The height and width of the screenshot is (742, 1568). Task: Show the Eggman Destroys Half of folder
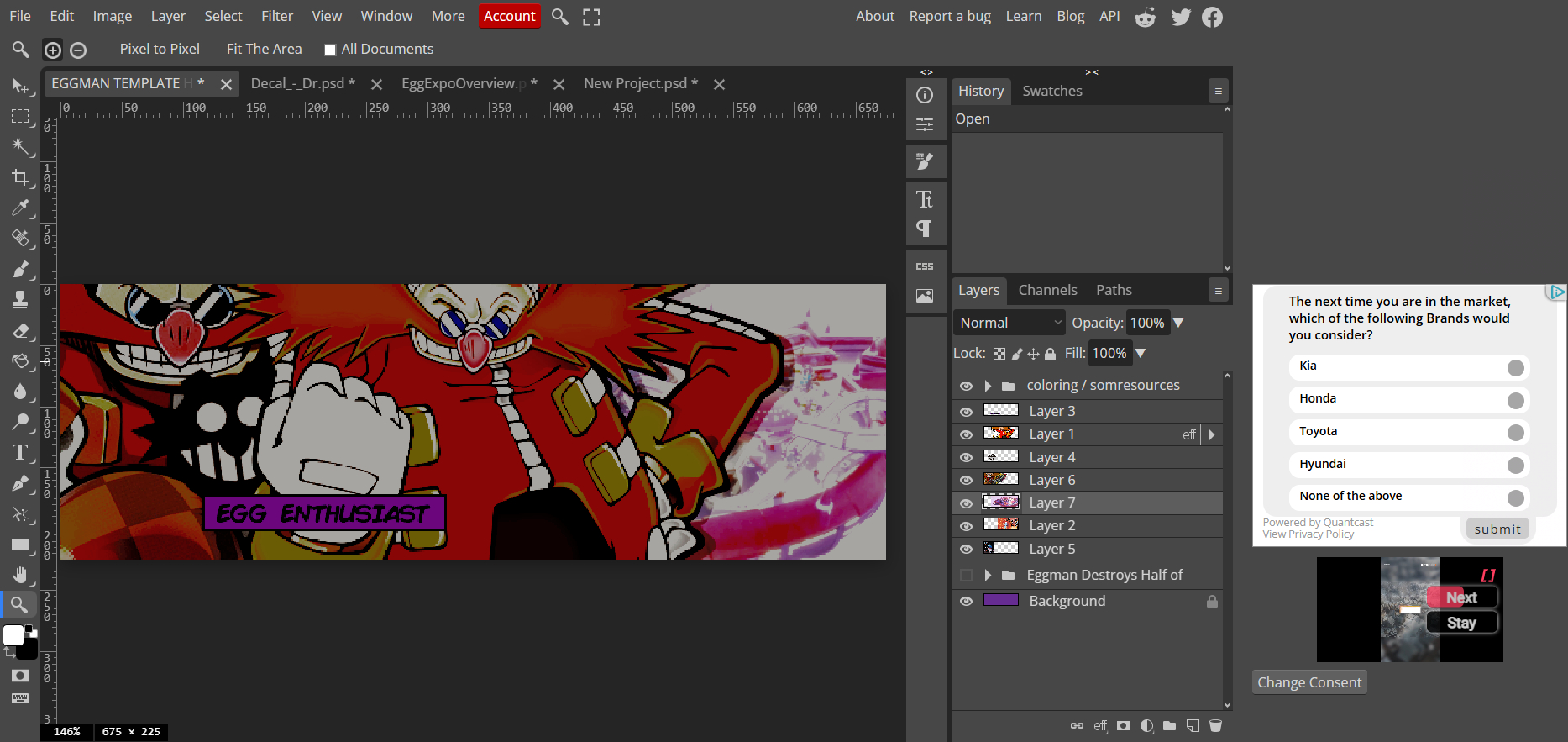point(966,576)
